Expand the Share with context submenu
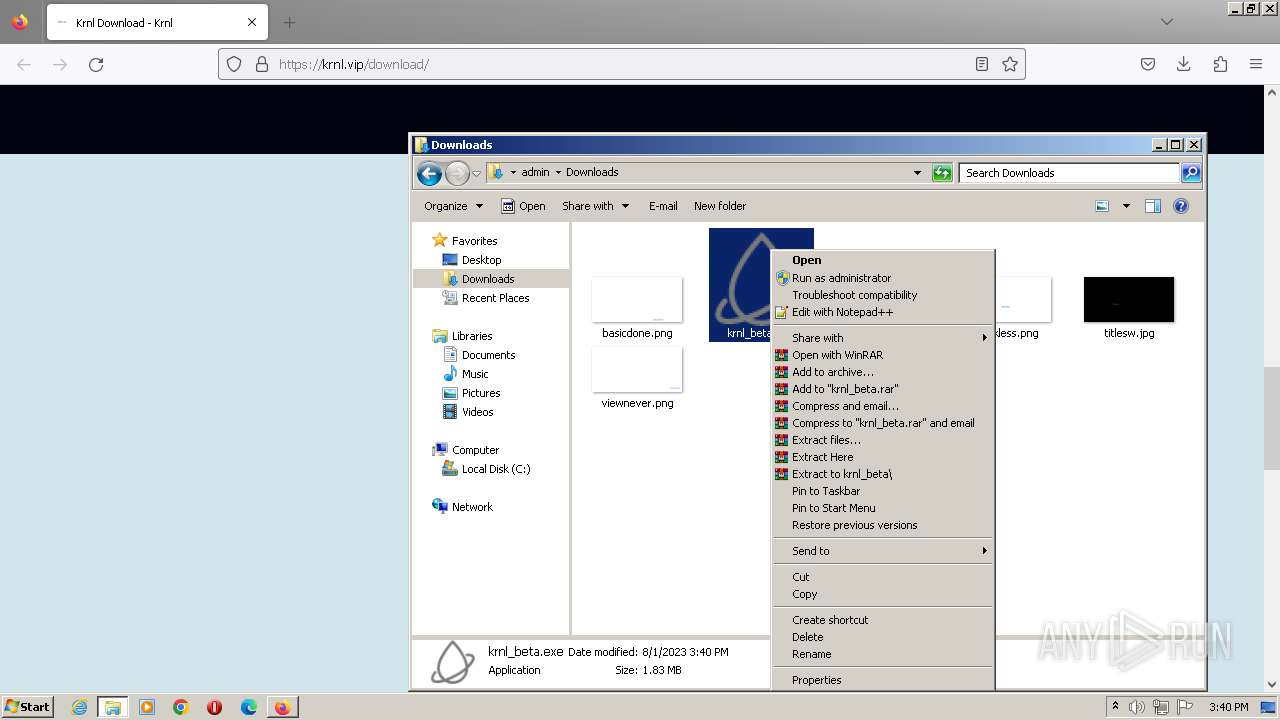This screenshot has width=1280, height=720. click(x=884, y=338)
